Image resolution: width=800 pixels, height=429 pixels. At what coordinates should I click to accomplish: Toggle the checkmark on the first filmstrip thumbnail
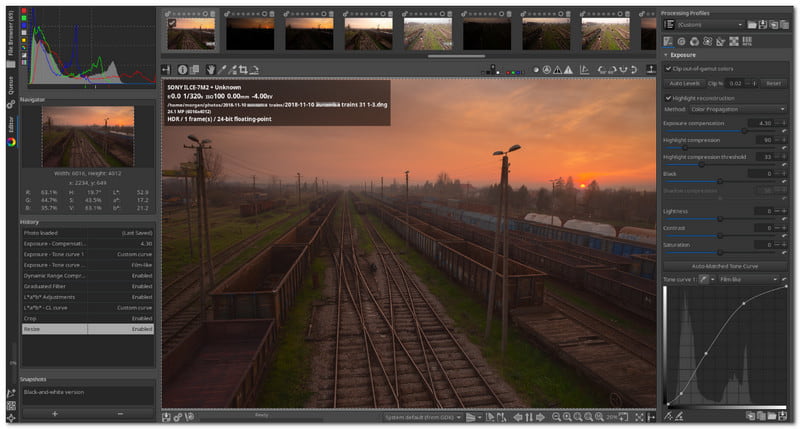(172, 23)
